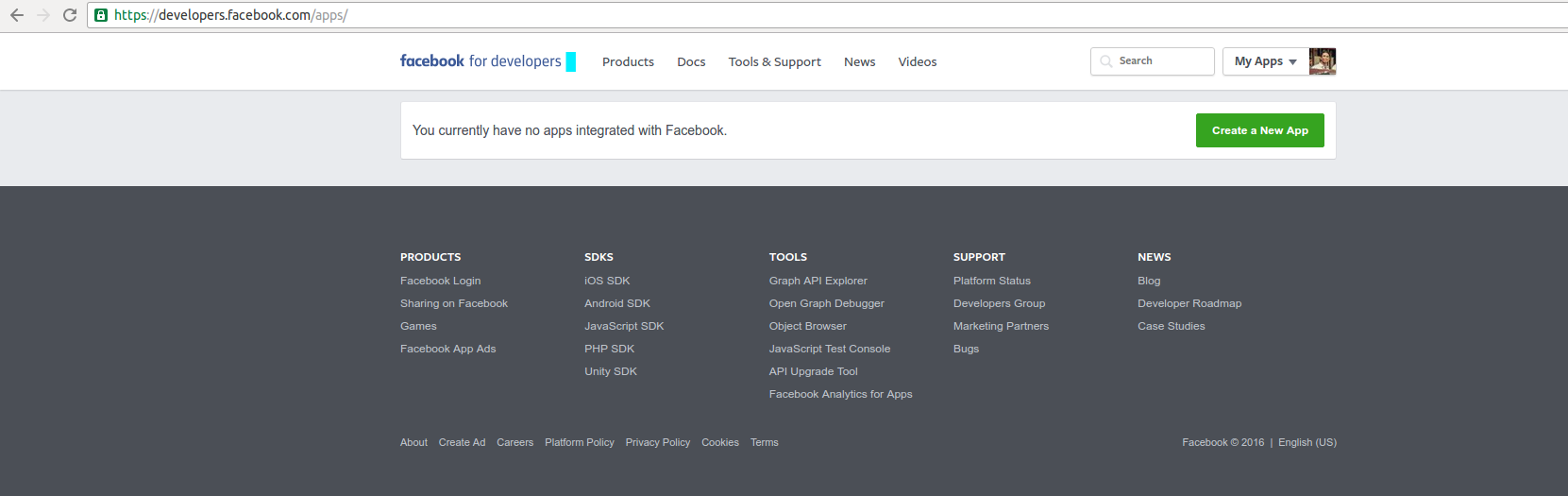Open JavaScript Test Console link
Viewport: 1568px width, 496px height.
[829, 349]
